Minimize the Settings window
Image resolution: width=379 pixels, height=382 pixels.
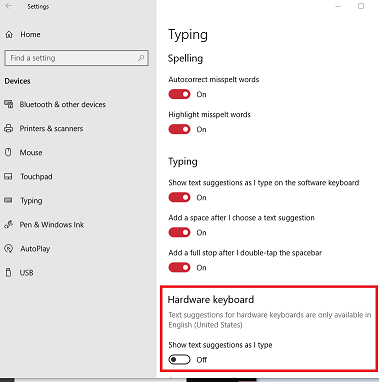point(338,6)
